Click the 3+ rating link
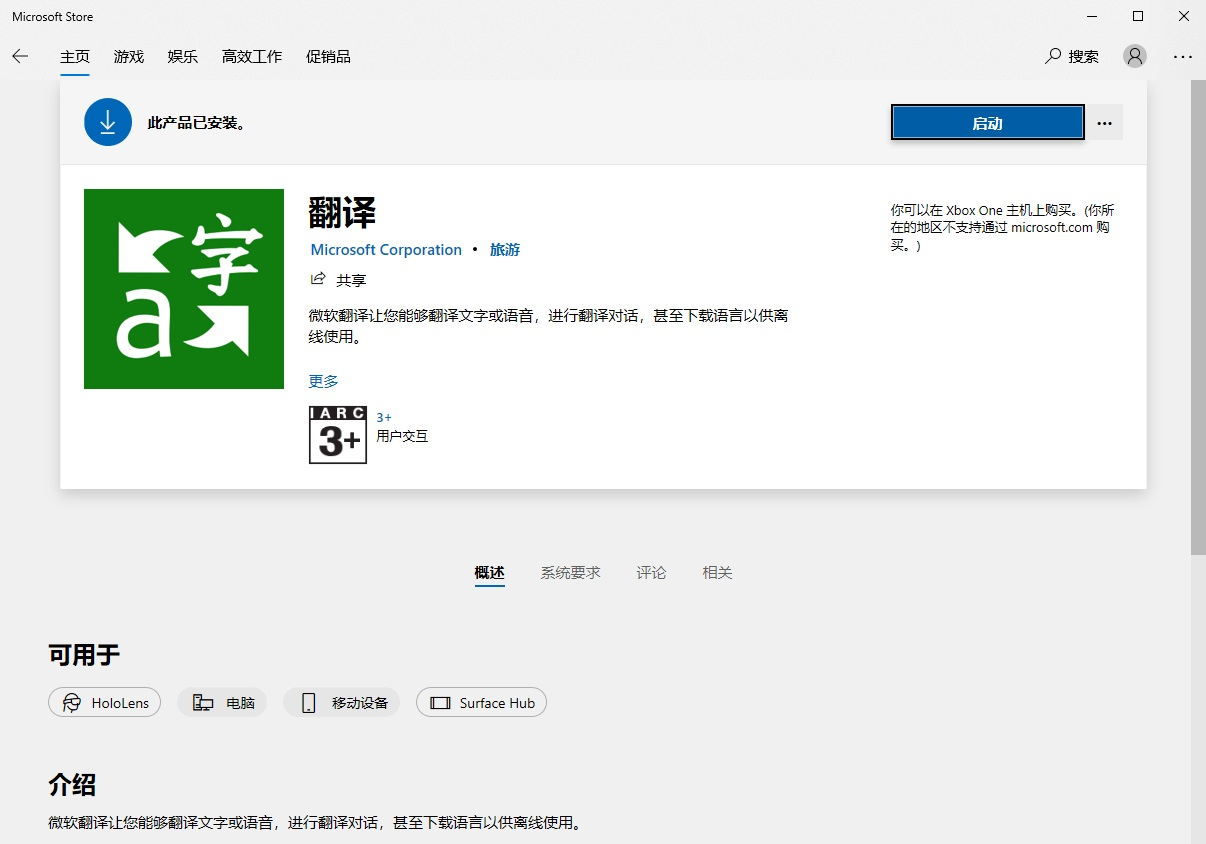Viewport: 1206px width, 844px height. pos(384,417)
